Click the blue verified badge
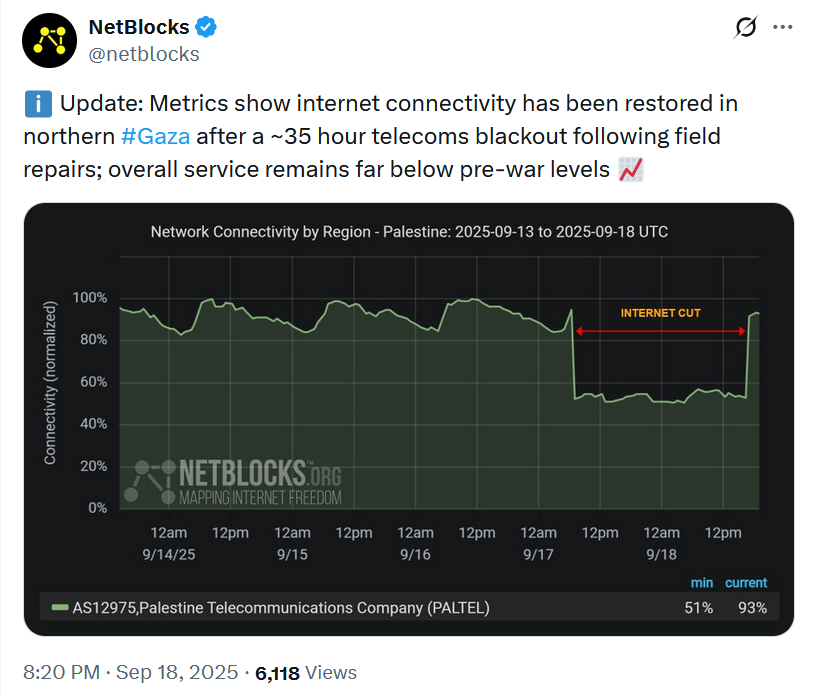 [207, 27]
